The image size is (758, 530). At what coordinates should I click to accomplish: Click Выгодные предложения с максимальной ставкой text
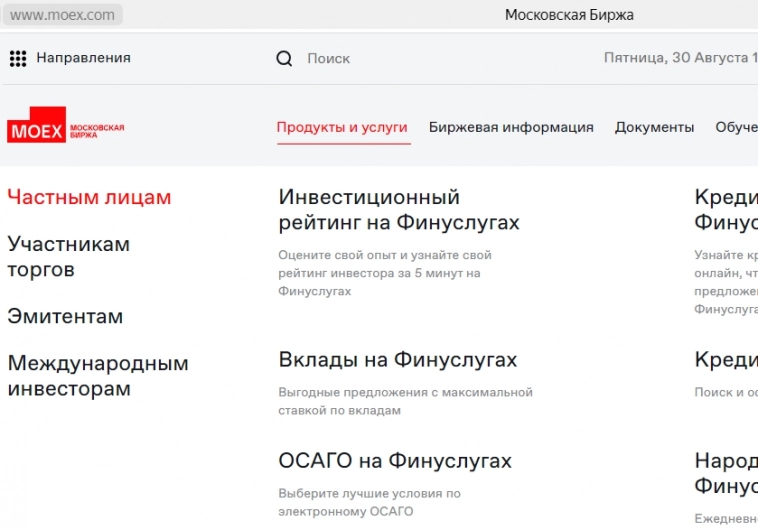(x=406, y=401)
